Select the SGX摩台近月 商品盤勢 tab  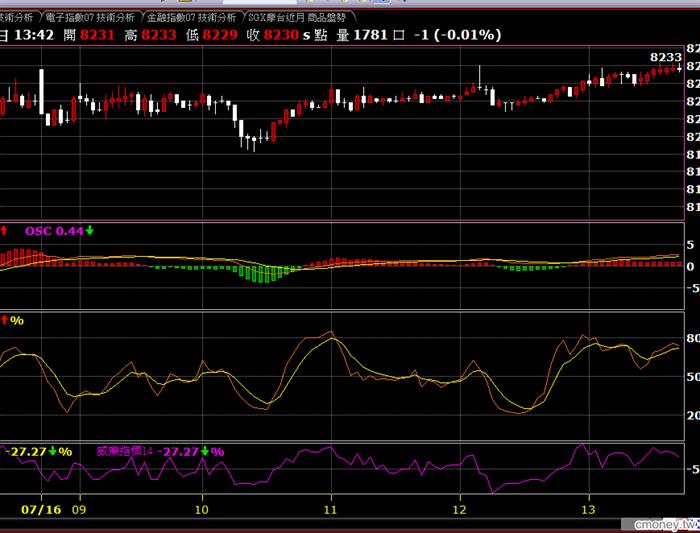(297, 17)
